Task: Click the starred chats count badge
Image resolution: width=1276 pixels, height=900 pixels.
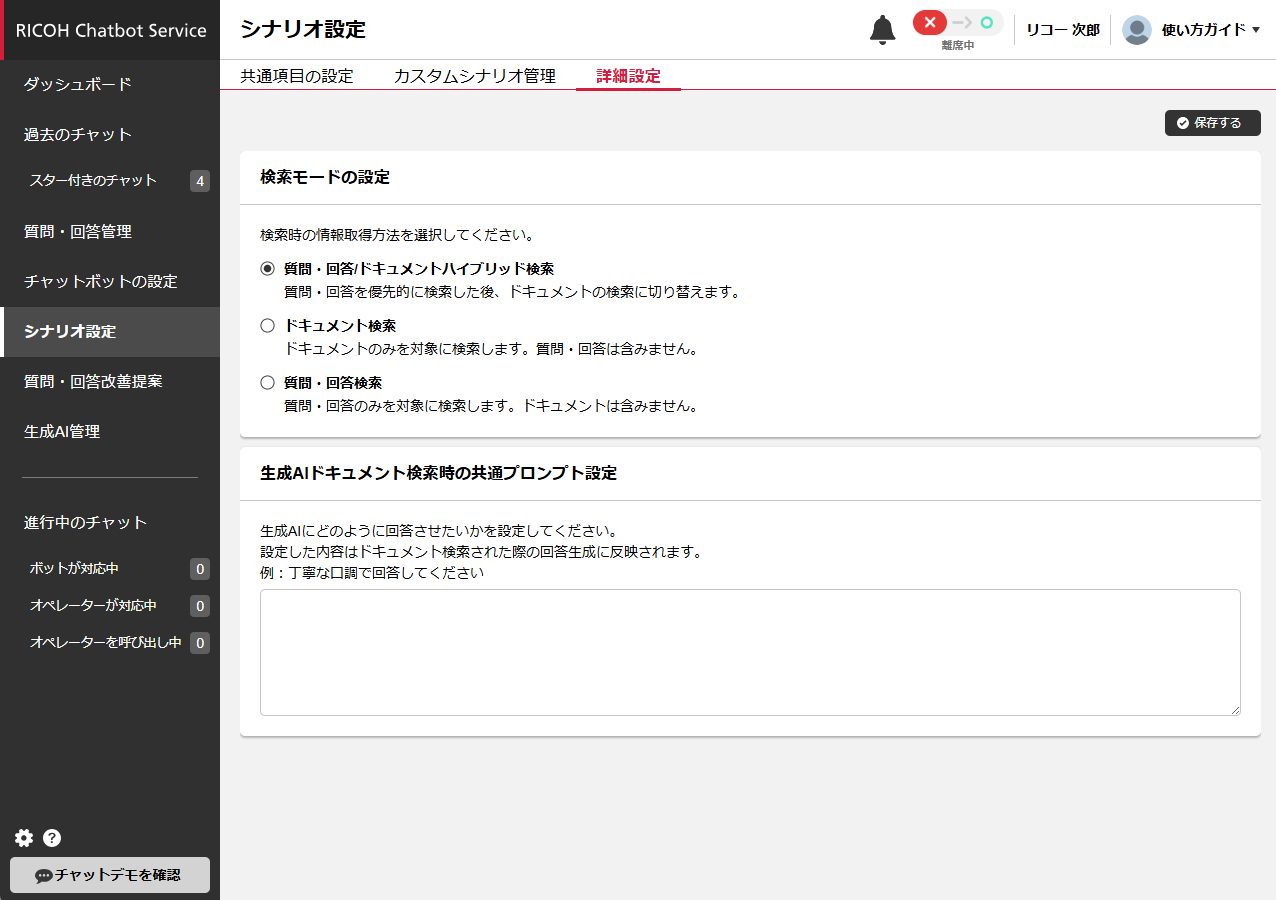Action: [x=200, y=181]
